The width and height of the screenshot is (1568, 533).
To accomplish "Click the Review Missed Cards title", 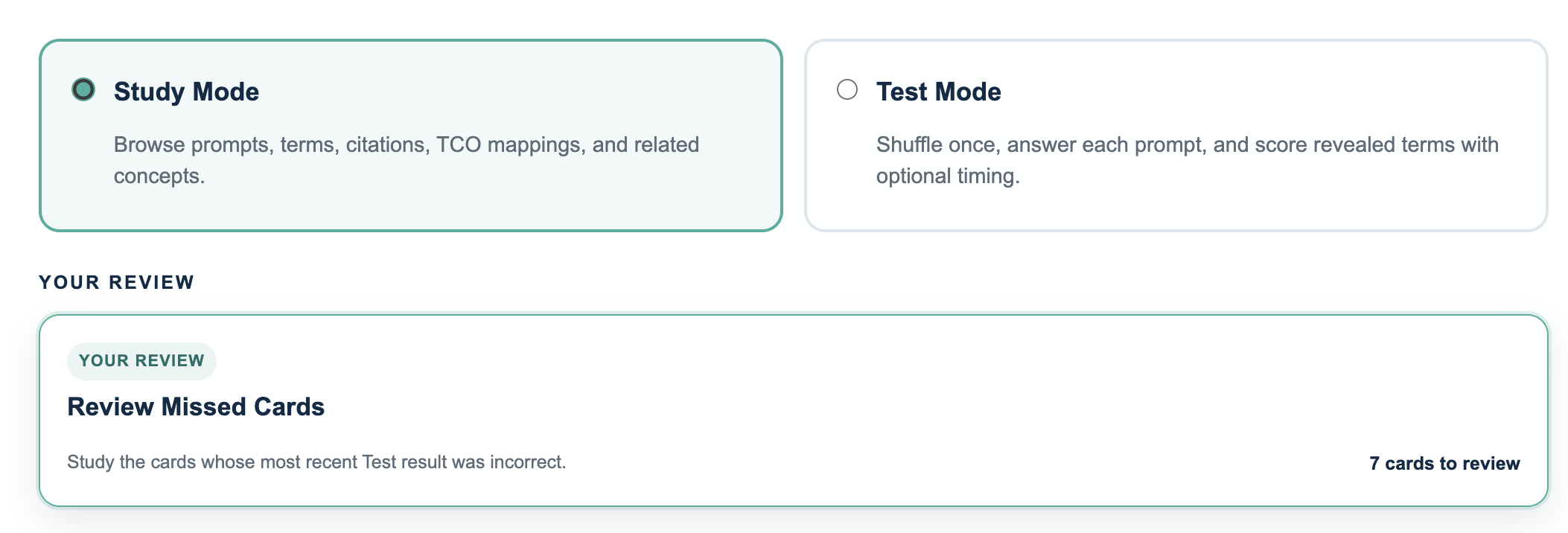I will (196, 406).
